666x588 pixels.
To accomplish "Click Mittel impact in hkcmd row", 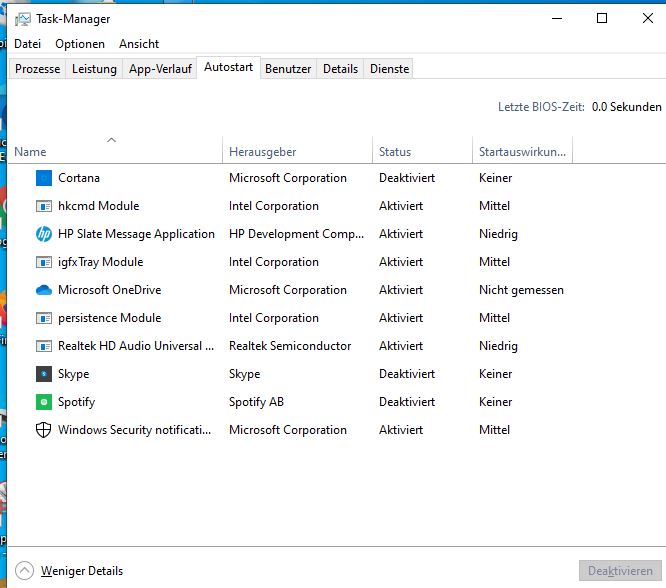I will [x=494, y=206].
